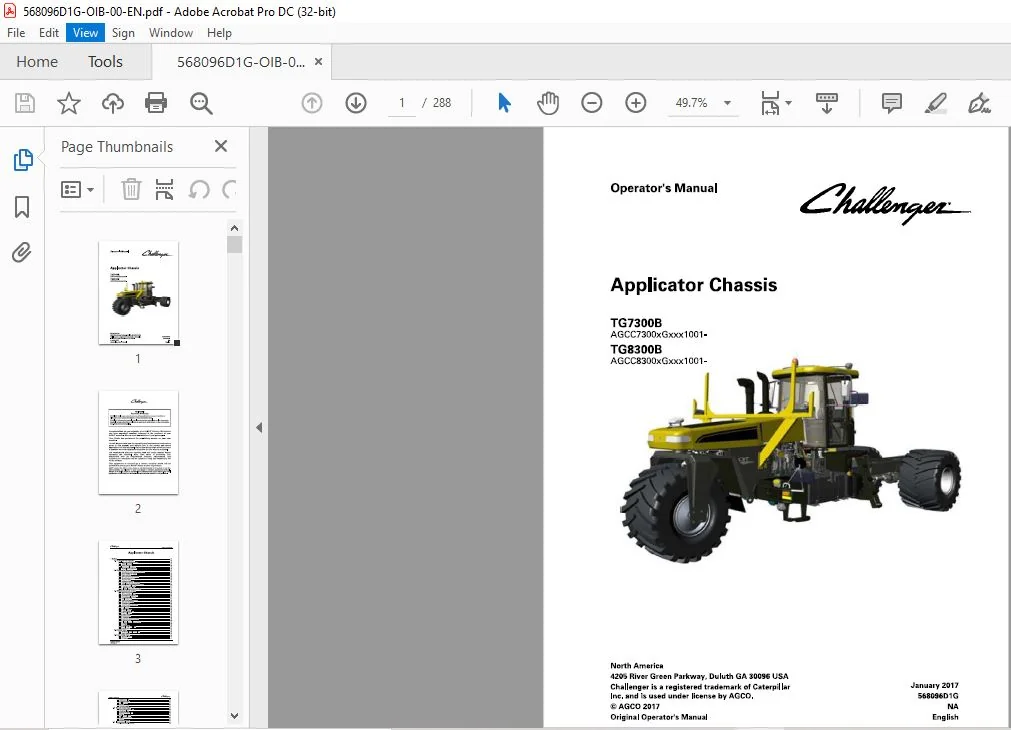Click the thumbnail panel scrollbar thumb

[x=235, y=244]
